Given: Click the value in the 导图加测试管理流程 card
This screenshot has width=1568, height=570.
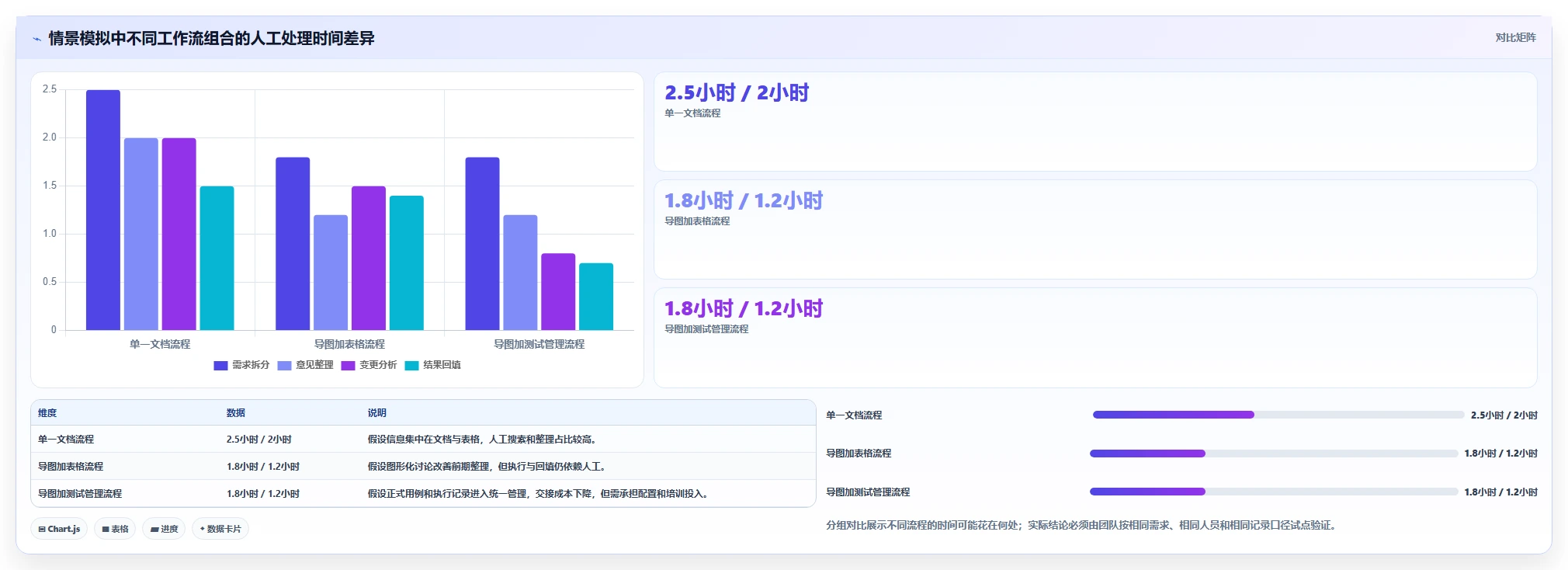Looking at the screenshot, I should (x=744, y=309).
